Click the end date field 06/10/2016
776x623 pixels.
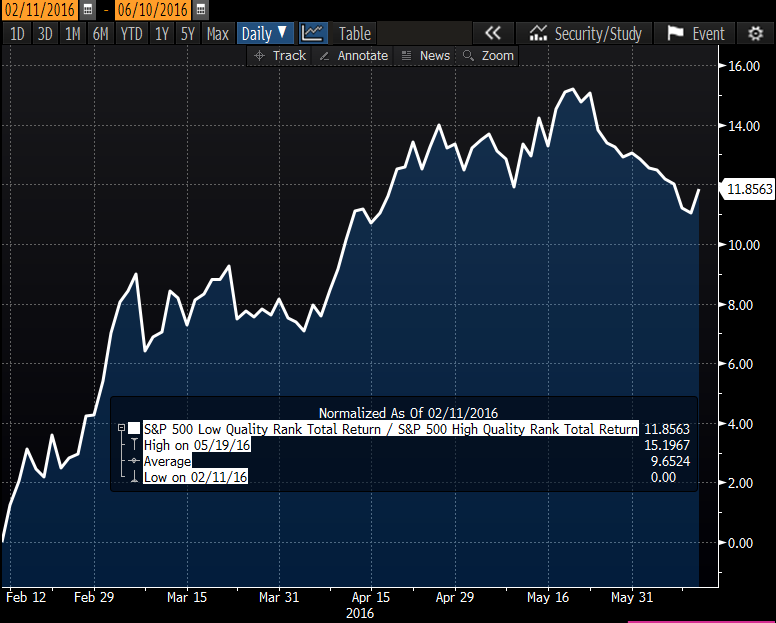coord(153,9)
